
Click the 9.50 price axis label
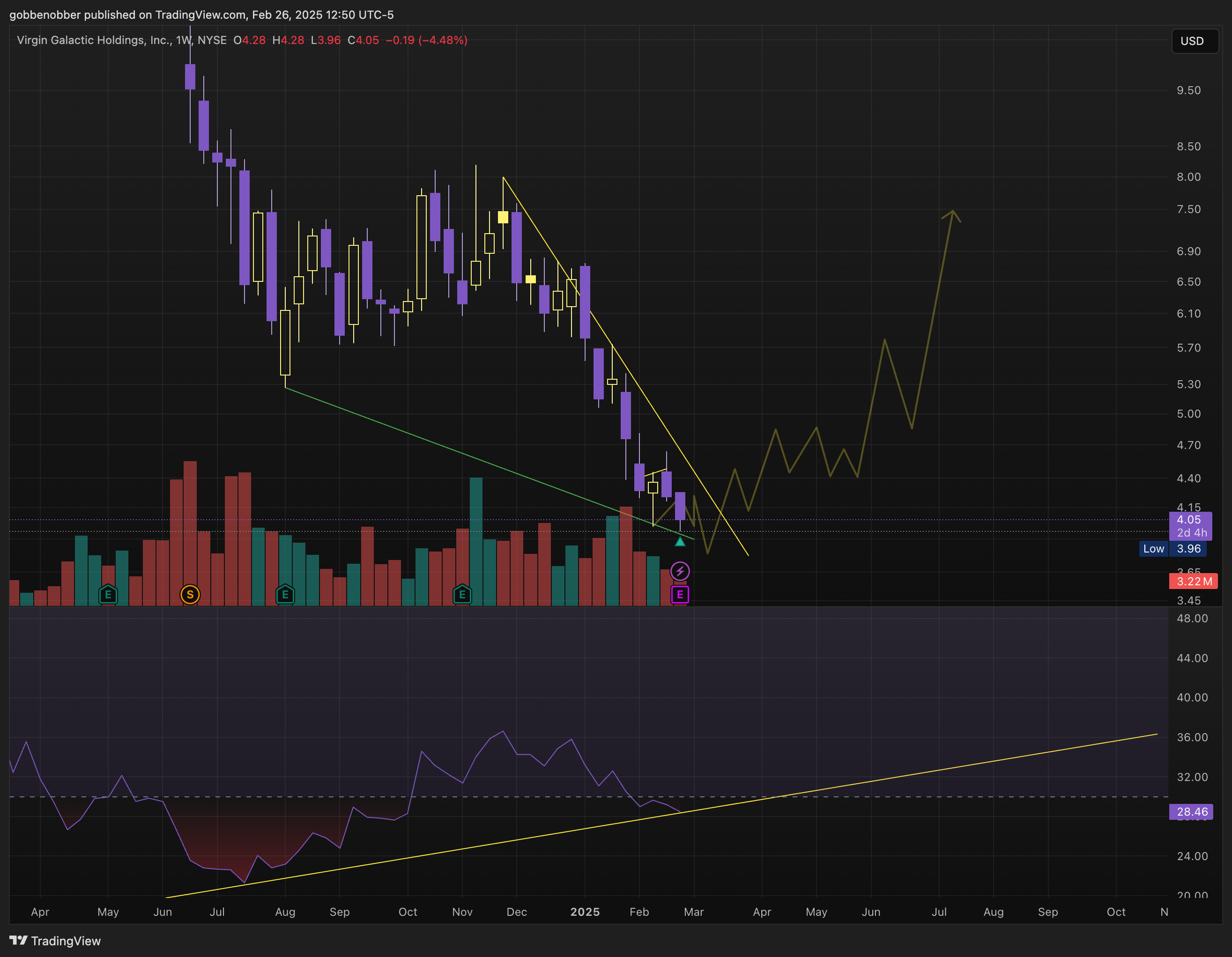coord(1188,90)
